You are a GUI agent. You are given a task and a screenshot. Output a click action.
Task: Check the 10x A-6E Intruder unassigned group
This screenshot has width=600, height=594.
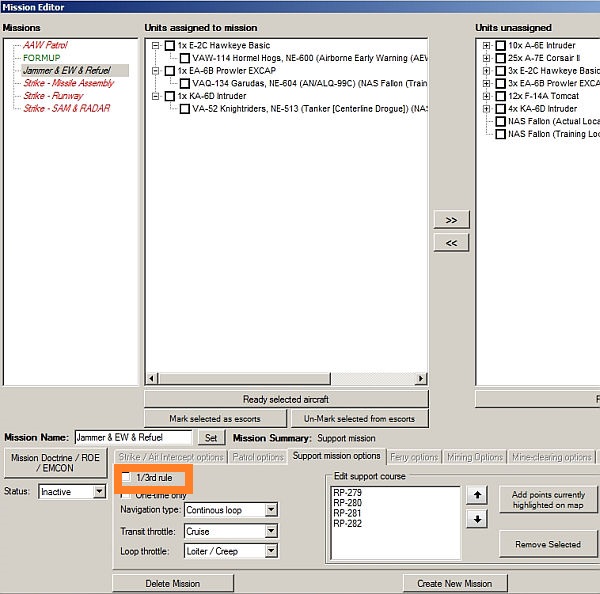pos(501,46)
